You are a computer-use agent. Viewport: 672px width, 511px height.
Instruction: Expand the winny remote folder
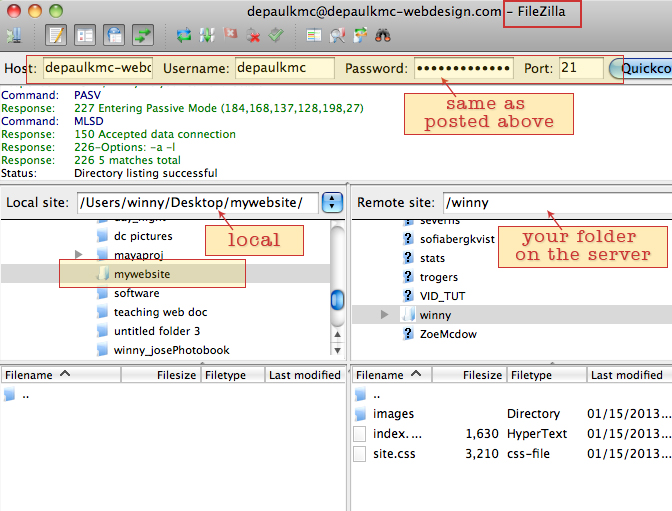click(384, 315)
